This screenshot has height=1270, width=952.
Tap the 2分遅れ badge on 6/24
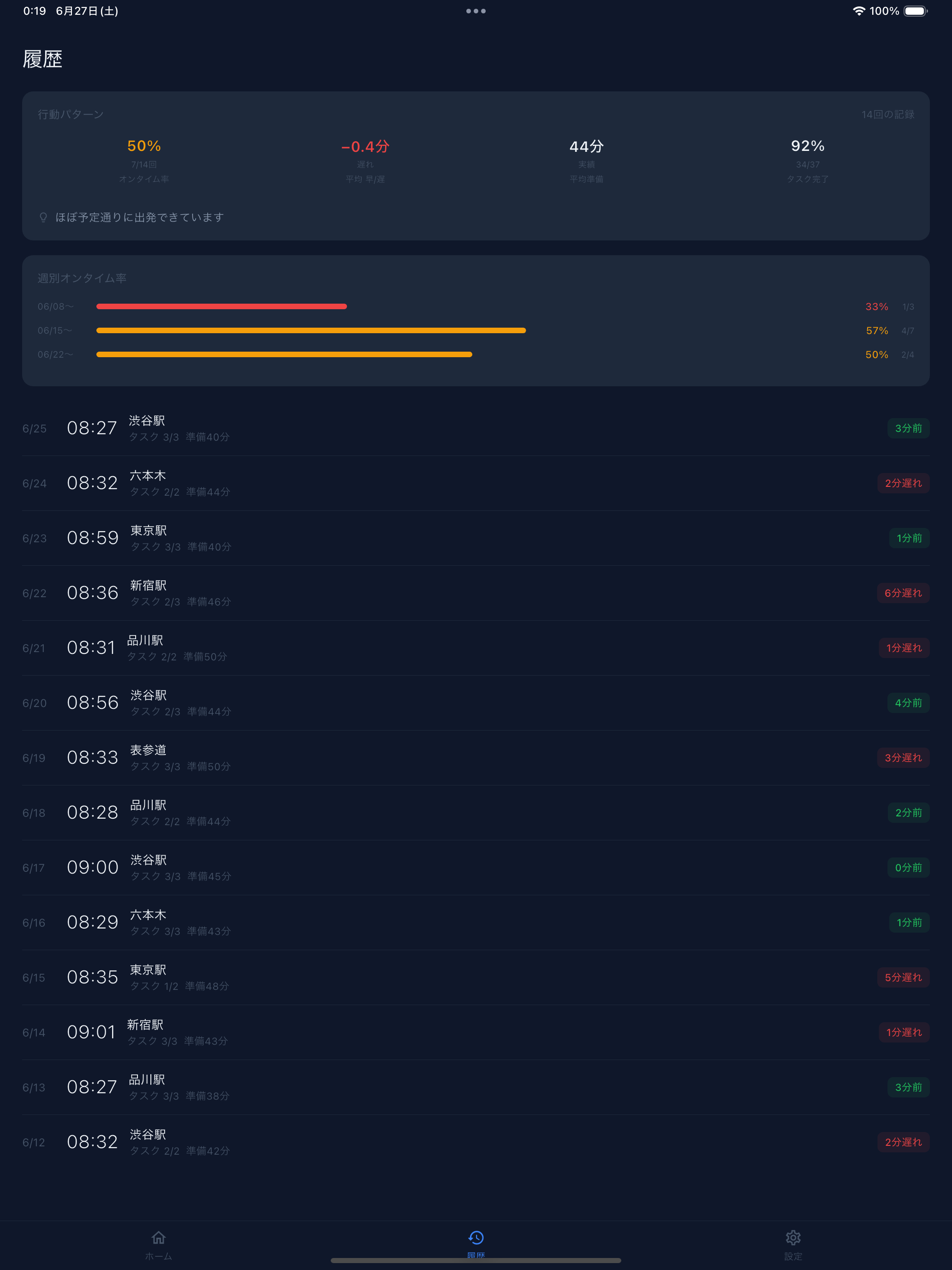click(903, 484)
